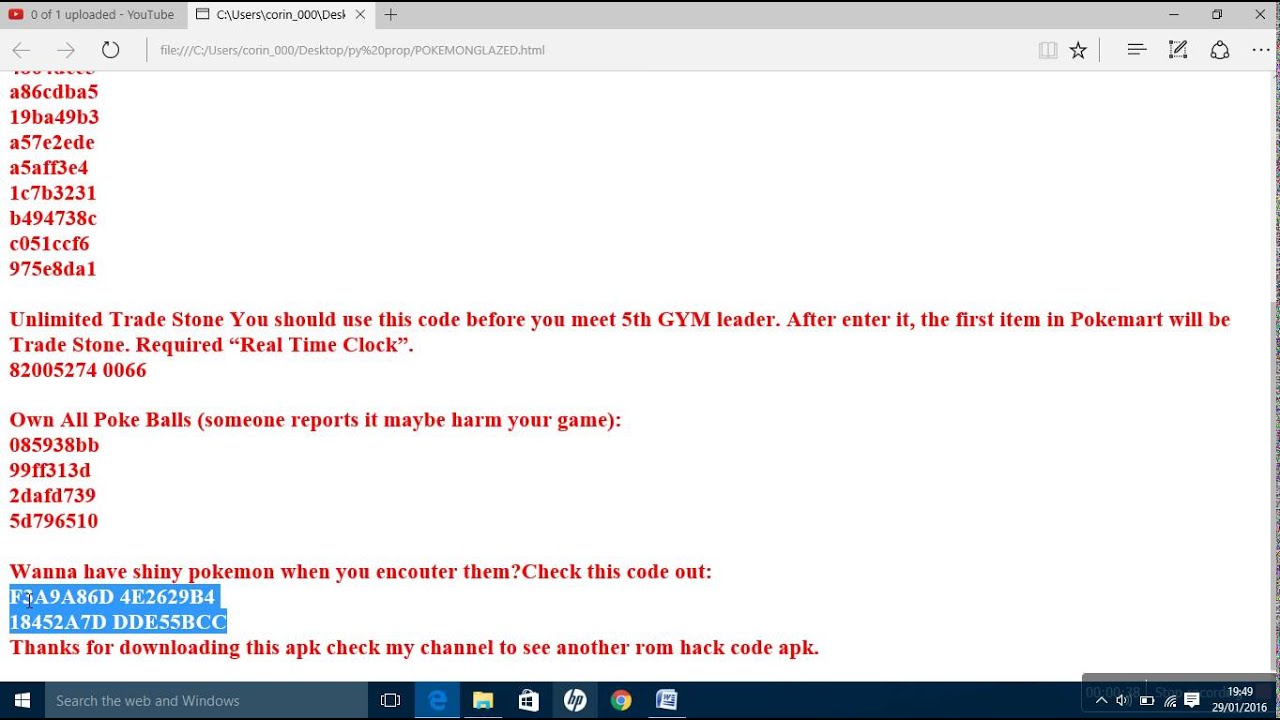This screenshot has height=720, width=1280.
Task: Click the Own All Poke Balls heading
Action: click(x=315, y=420)
